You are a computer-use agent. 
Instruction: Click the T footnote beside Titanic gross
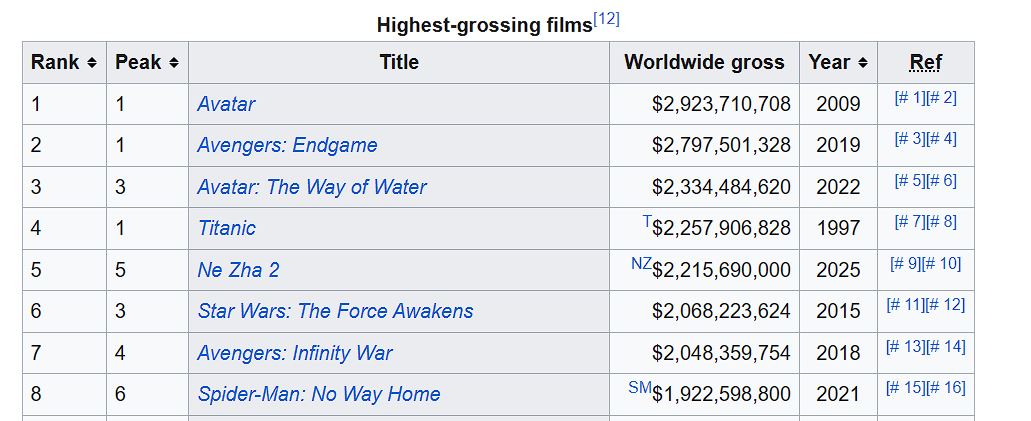647,222
